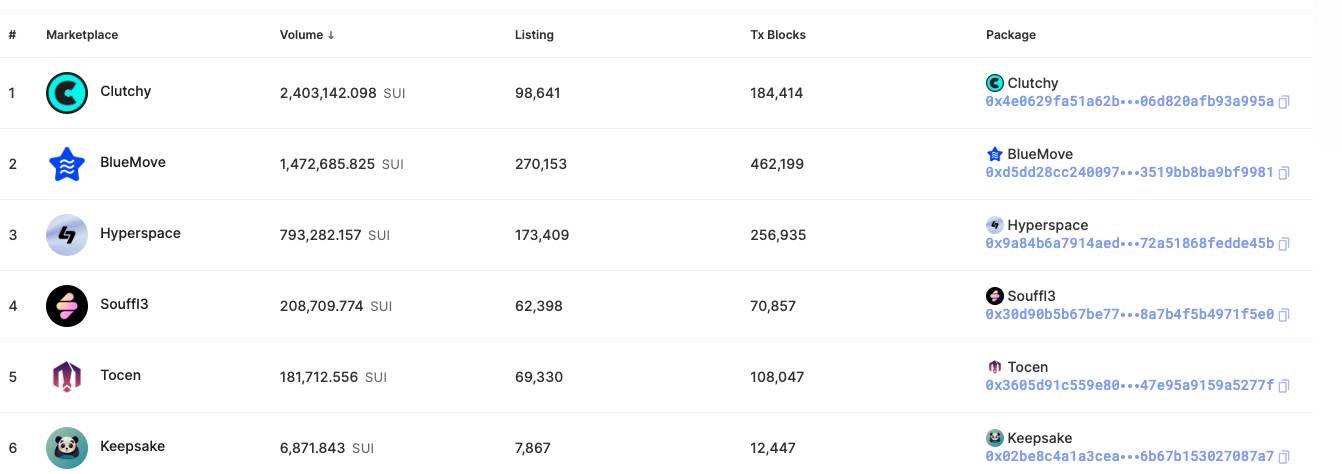Image resolution: width=1342 pixels, height=474 pixels.
Task: Click the Clutchy marketplace logo
Action: click(67, 93)
